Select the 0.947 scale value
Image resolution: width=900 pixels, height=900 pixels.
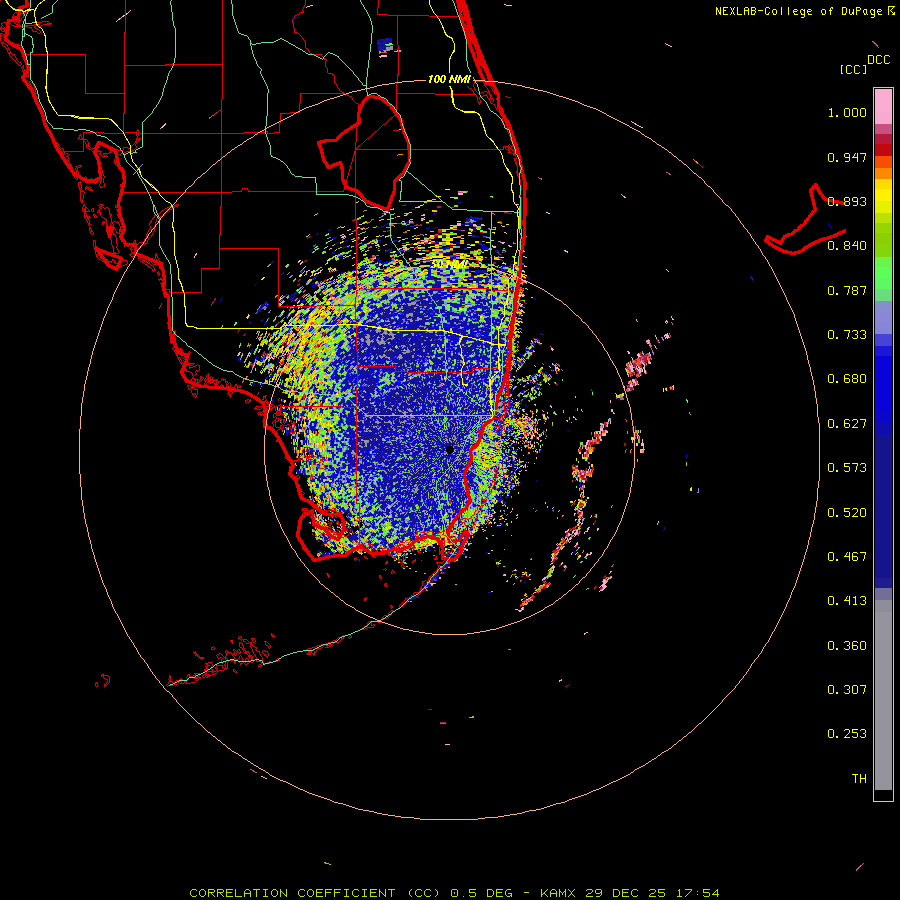[x=847, y=157]
